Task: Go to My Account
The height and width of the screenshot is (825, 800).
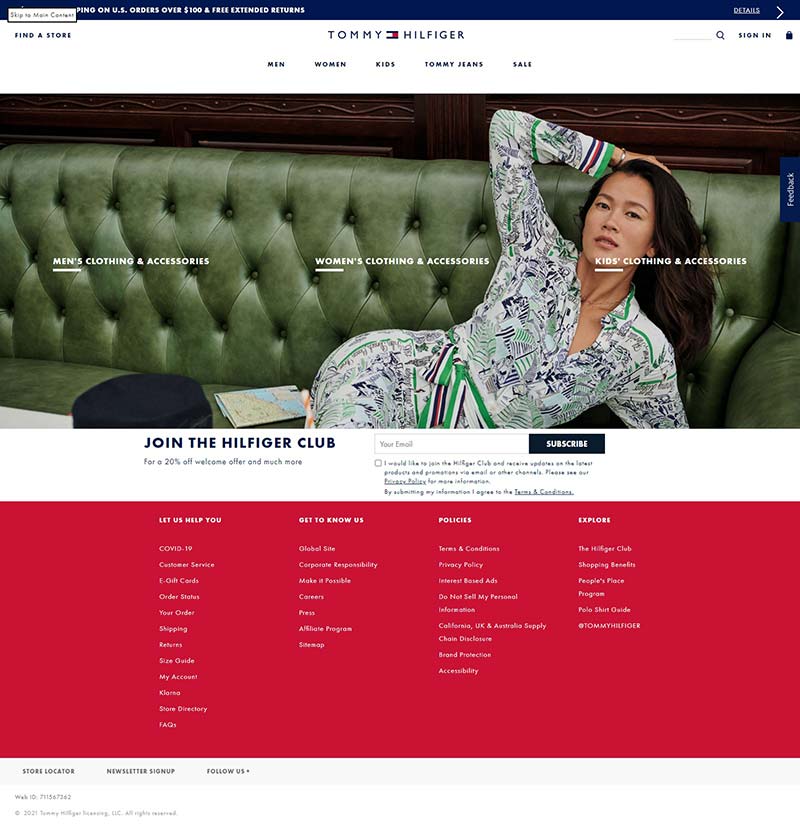Action: [x=178, y=677]
